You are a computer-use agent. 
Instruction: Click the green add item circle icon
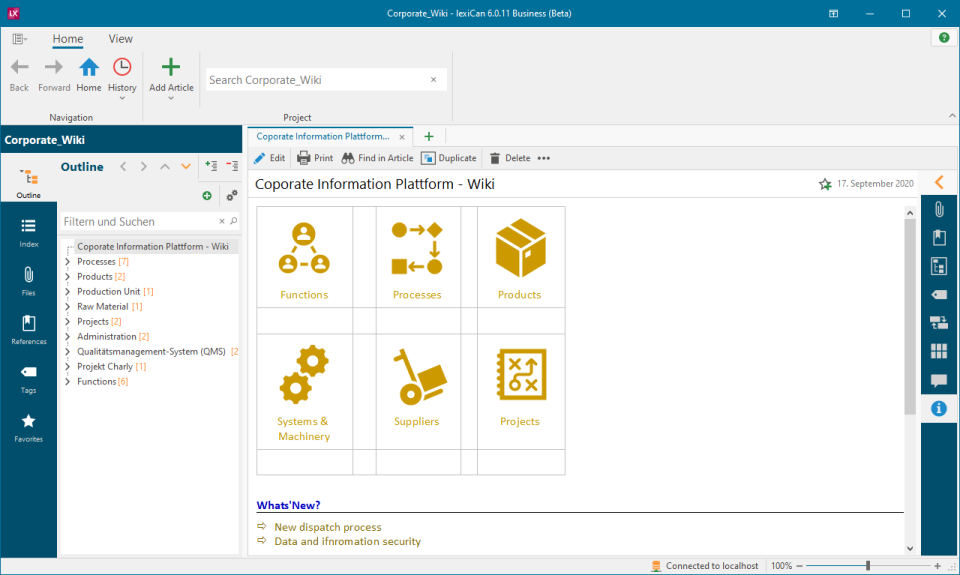[x=207, y=196]
